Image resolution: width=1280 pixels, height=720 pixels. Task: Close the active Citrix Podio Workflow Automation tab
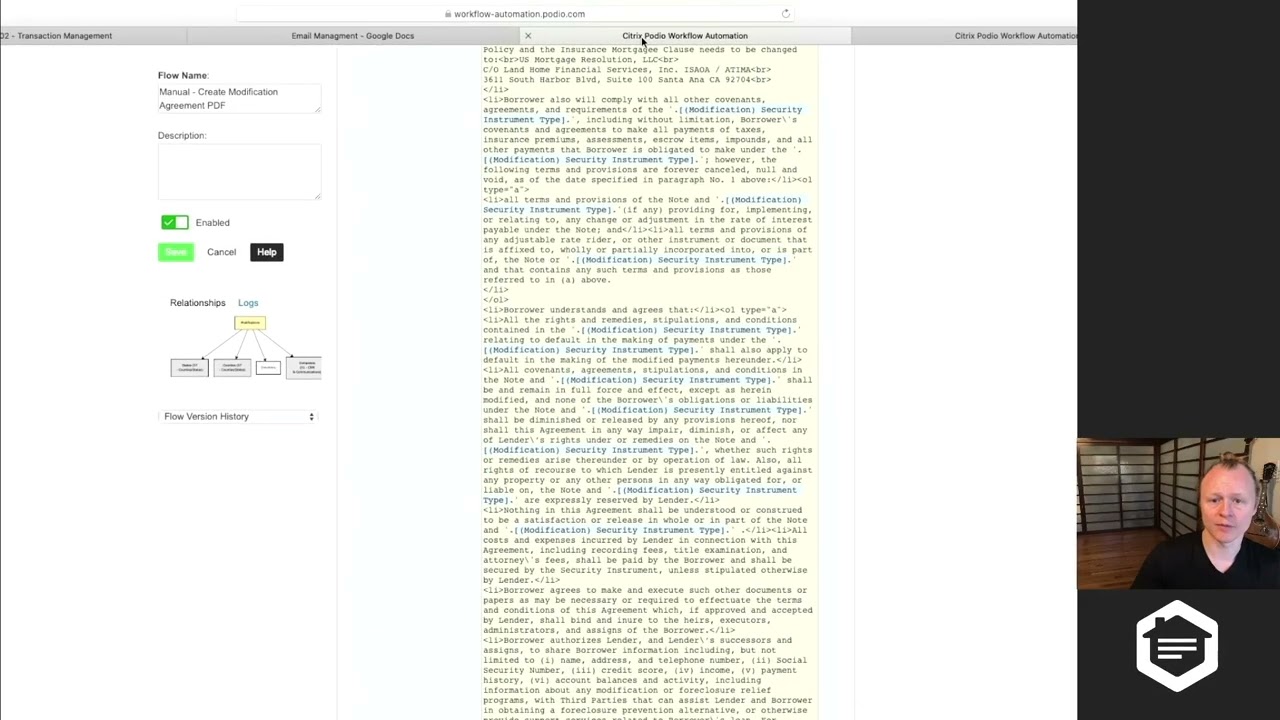tap(528, 36)
